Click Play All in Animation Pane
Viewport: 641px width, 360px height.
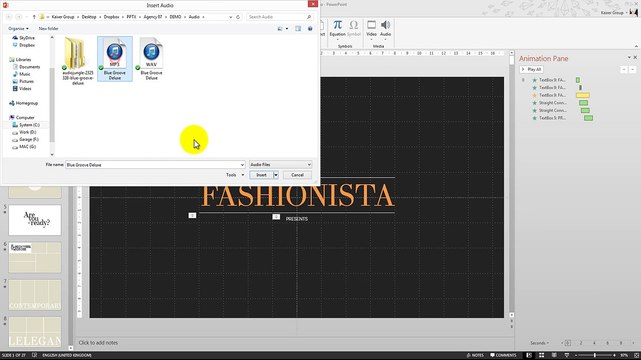(531, 69)
